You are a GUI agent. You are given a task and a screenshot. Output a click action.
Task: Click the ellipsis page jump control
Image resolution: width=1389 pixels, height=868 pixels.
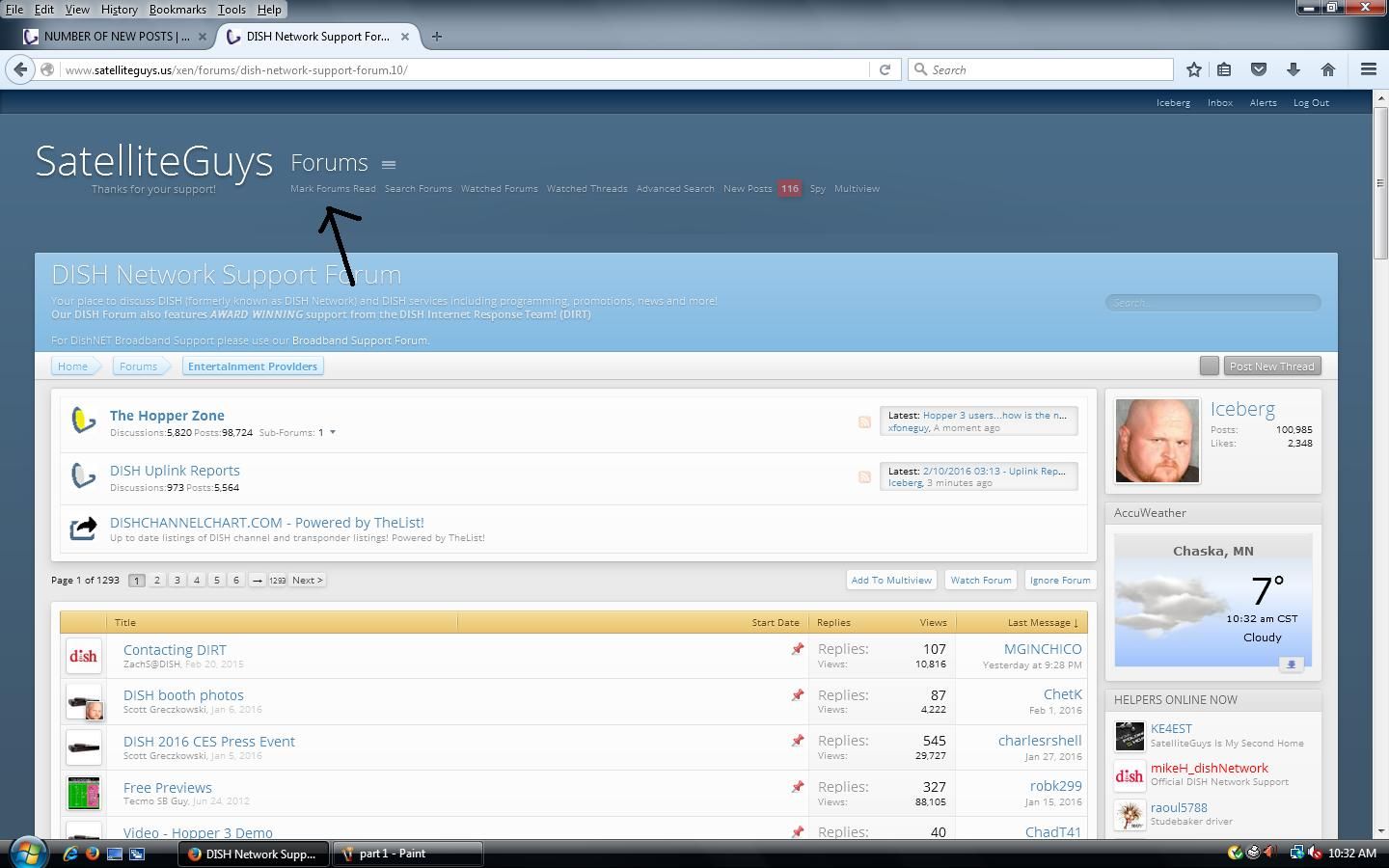(x=257, y=580)
